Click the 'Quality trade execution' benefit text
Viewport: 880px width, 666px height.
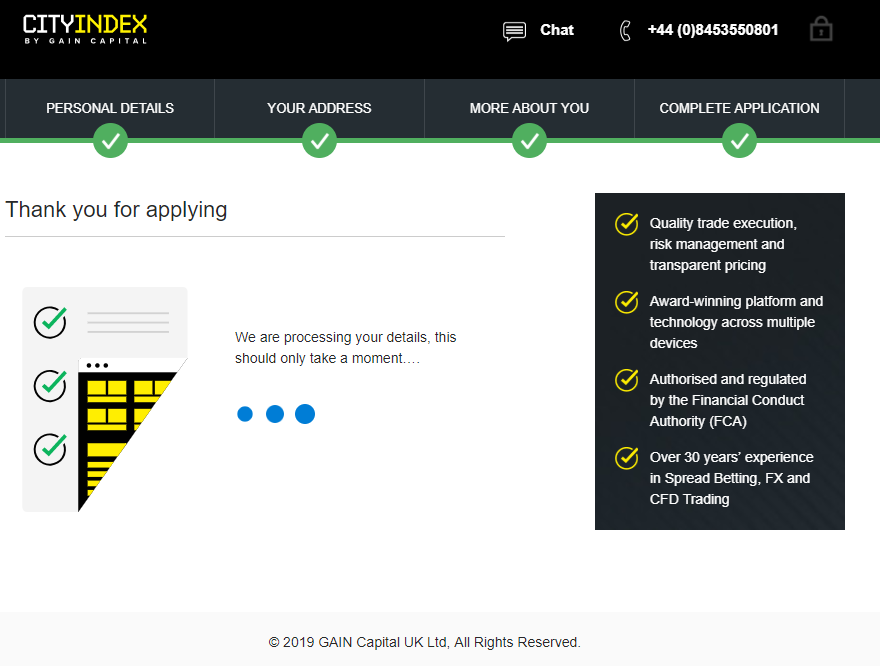[723, 244]
